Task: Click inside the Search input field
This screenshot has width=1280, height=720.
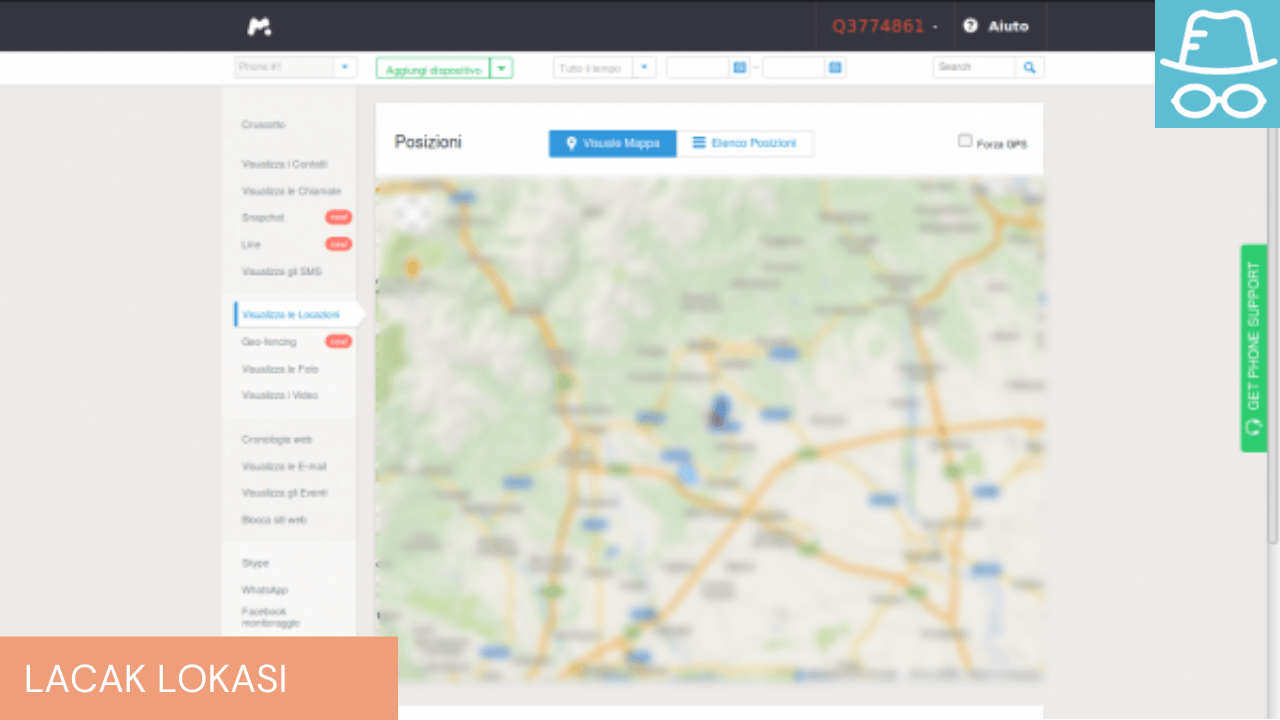Action: coord(974,67)
